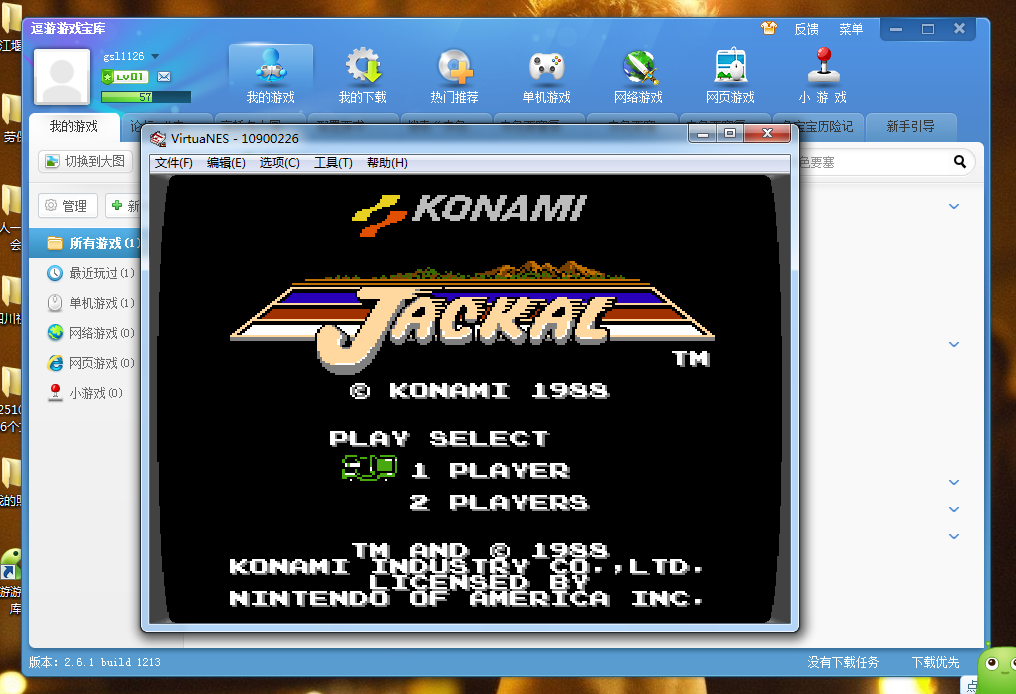The width and height of the screenshot is (1016, 694).
Task: Open the 文件(F) menu in VirtuaNES
Action: [173, 163]
